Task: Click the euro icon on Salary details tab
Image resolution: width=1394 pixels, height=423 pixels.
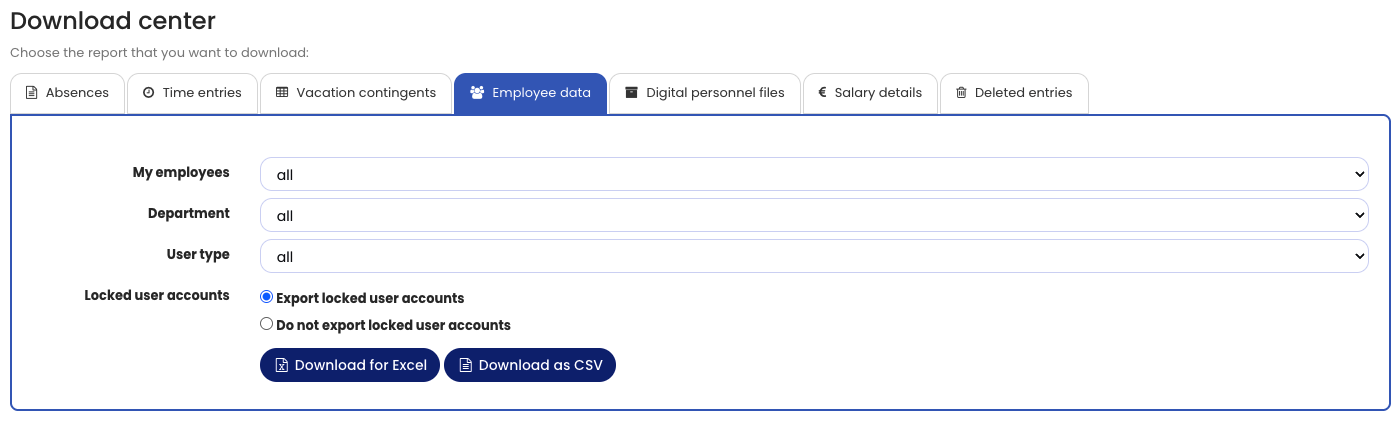Action: tap(822, 93)
